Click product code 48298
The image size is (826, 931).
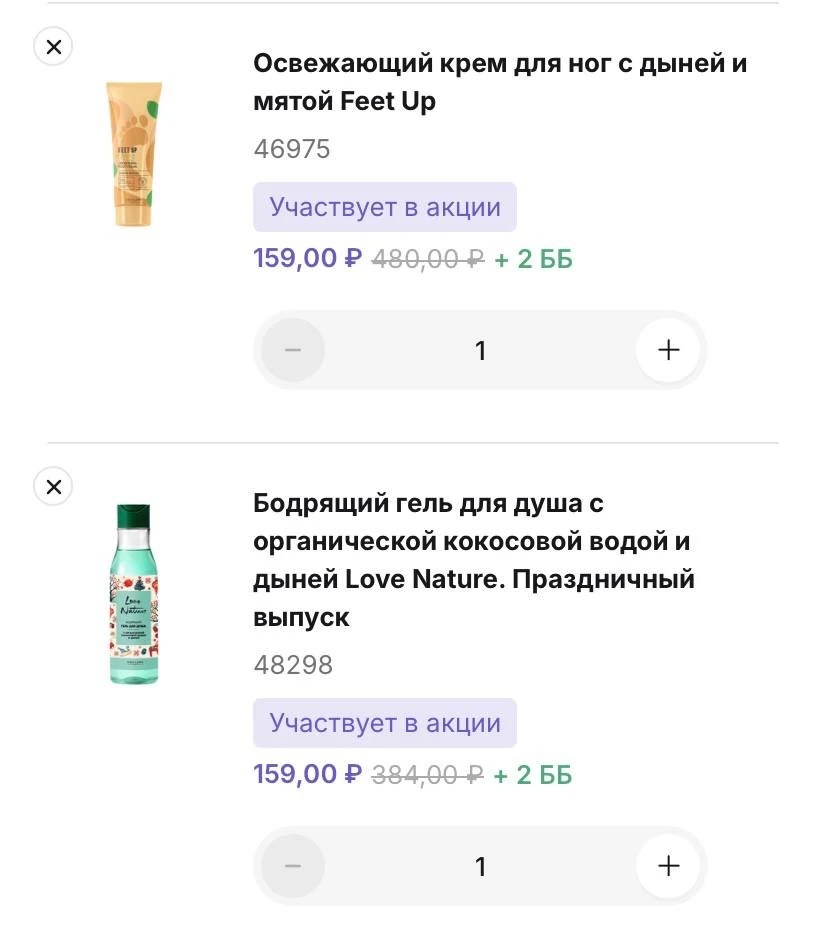tap(292, 665)
